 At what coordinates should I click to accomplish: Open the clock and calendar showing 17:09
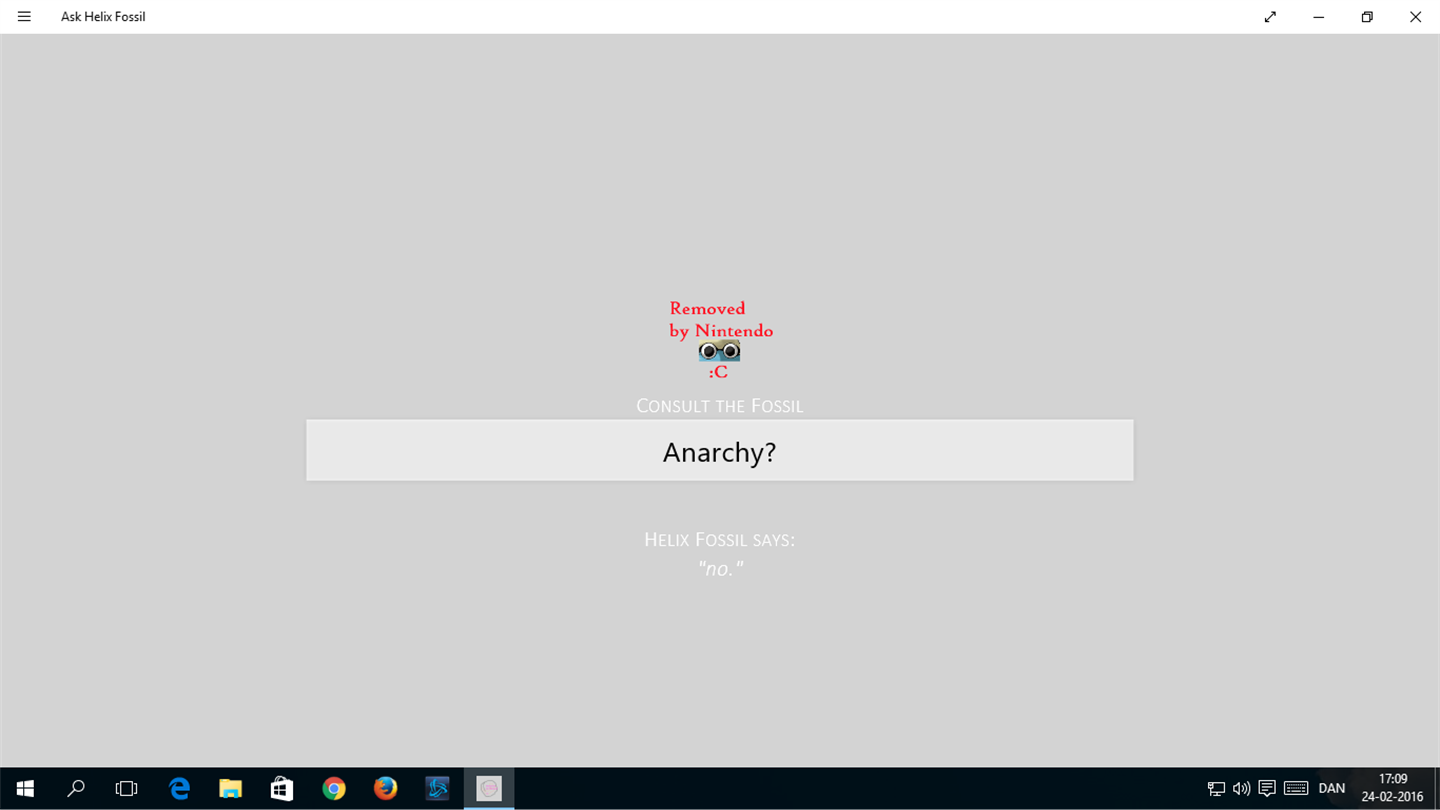point(1392,789)
